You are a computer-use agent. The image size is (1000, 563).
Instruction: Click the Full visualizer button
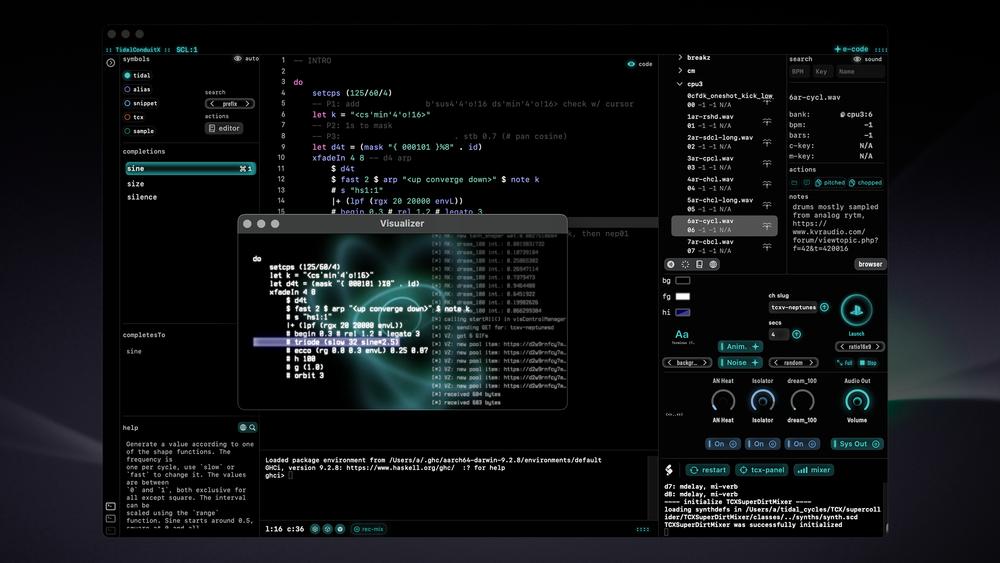(844, 363)
